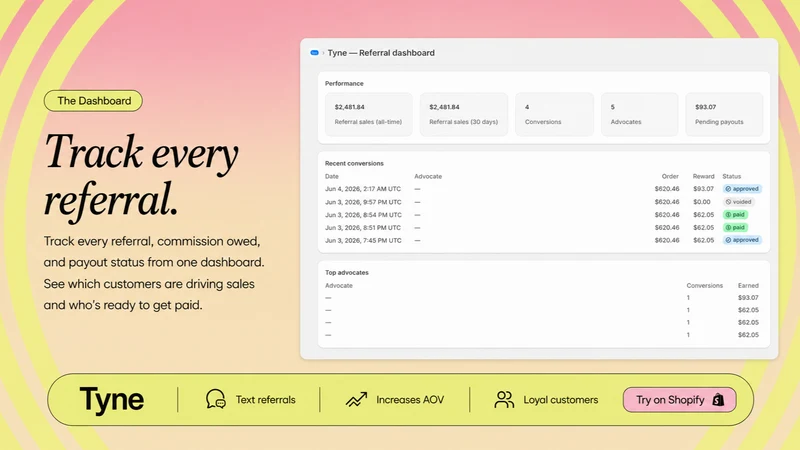Screen dimensions: 800x450
Task: Click the Increases AOV trend arrow icon
Action: point(356,399)
